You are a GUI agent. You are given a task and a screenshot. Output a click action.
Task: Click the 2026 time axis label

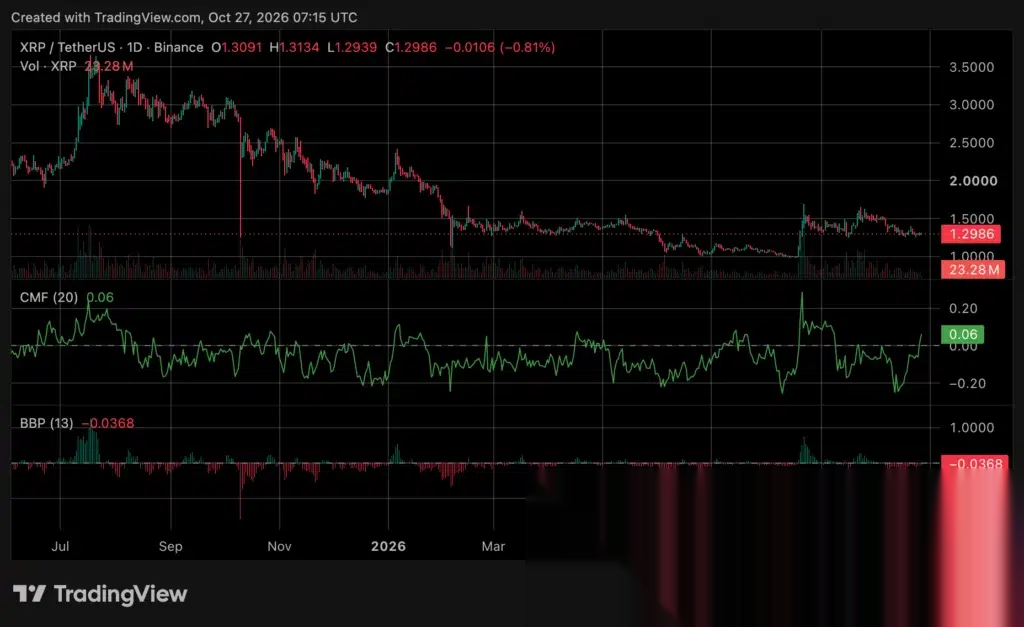[388, 546]
